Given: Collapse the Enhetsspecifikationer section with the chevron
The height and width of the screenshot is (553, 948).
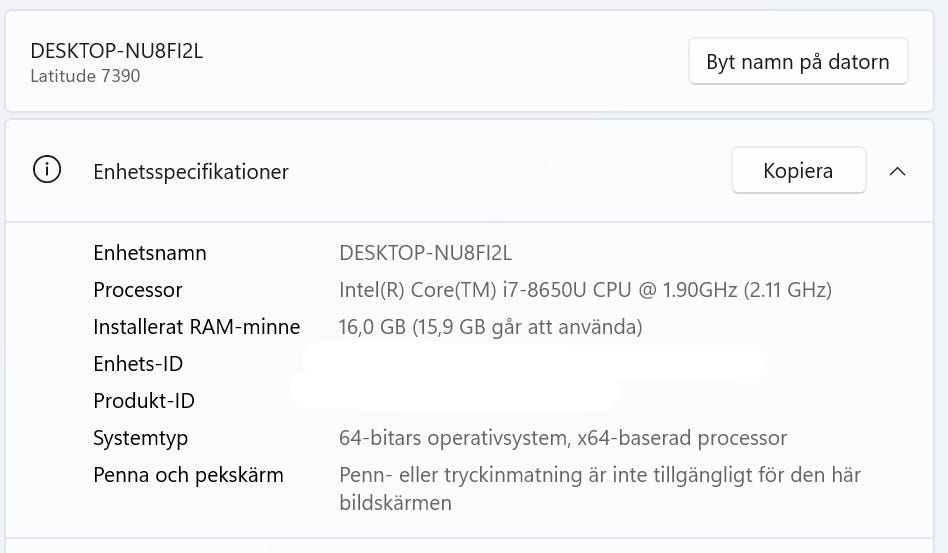Looking at the screenshot, I should coord(897,171).
